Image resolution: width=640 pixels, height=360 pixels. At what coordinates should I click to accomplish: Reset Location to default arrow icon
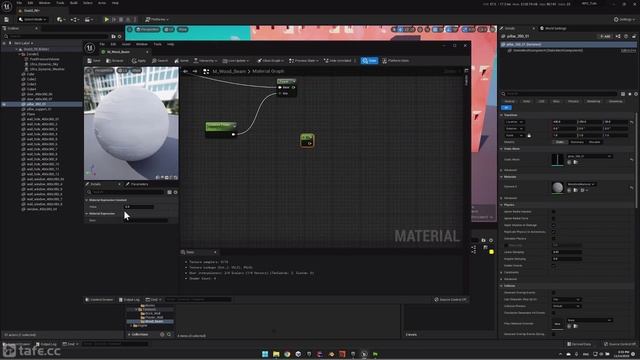click(x=631, y=122)
